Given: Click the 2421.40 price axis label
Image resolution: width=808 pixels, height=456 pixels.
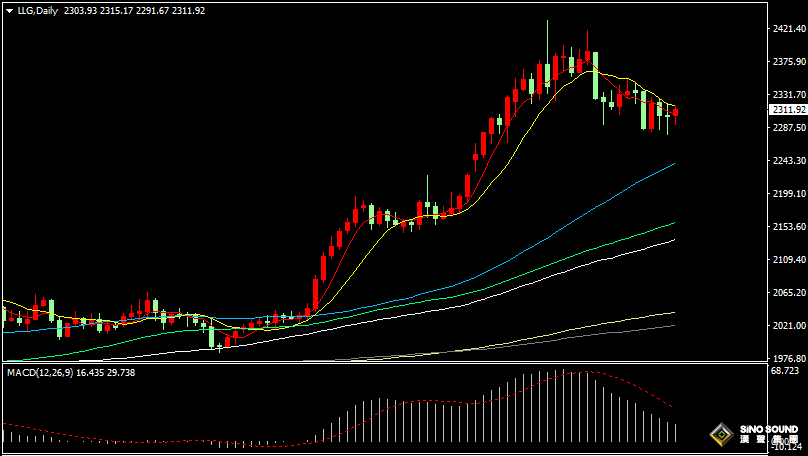Looking at the screenshot, I should (788, 29).
